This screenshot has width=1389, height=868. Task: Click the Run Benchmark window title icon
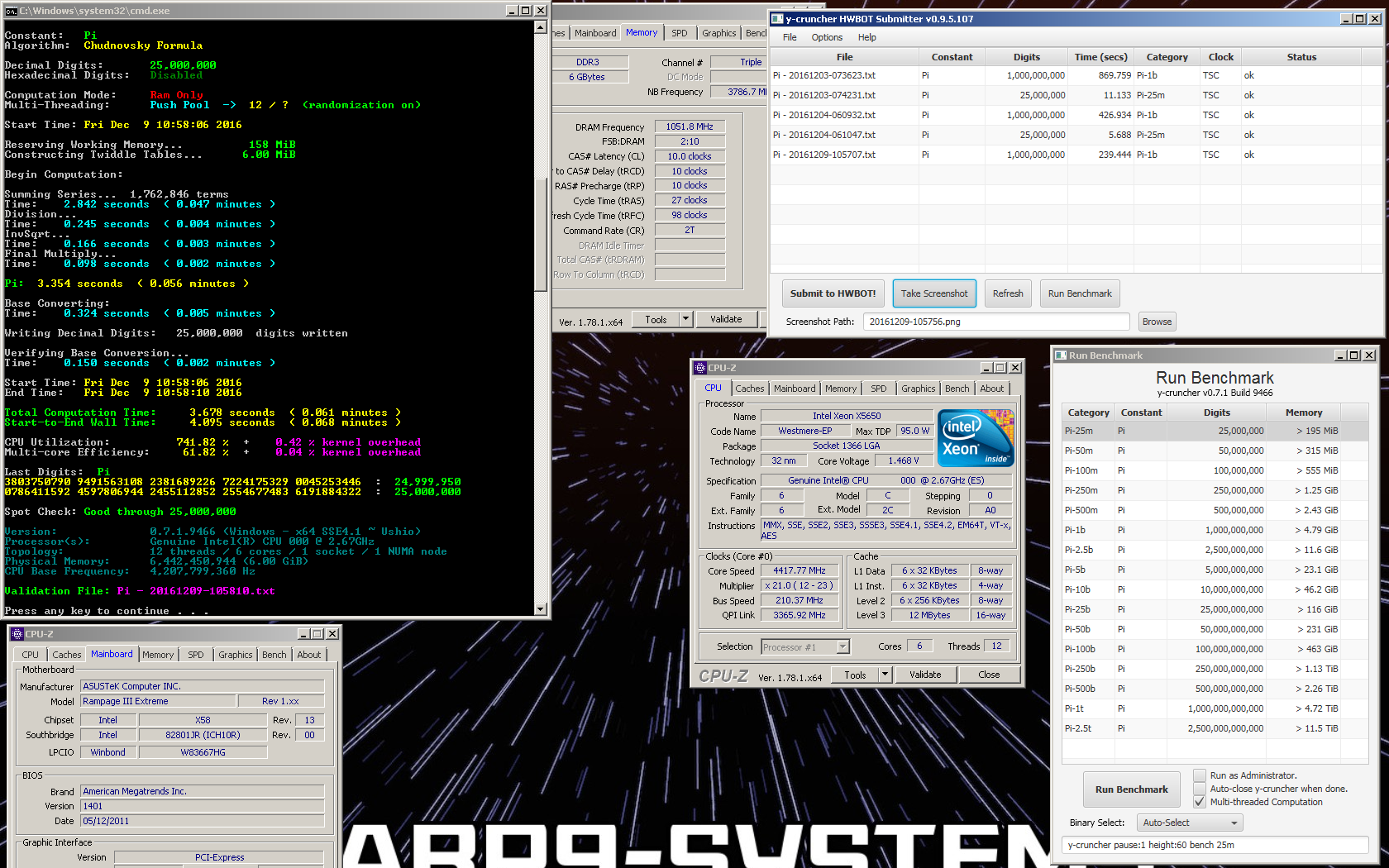tap(1061, 355)
